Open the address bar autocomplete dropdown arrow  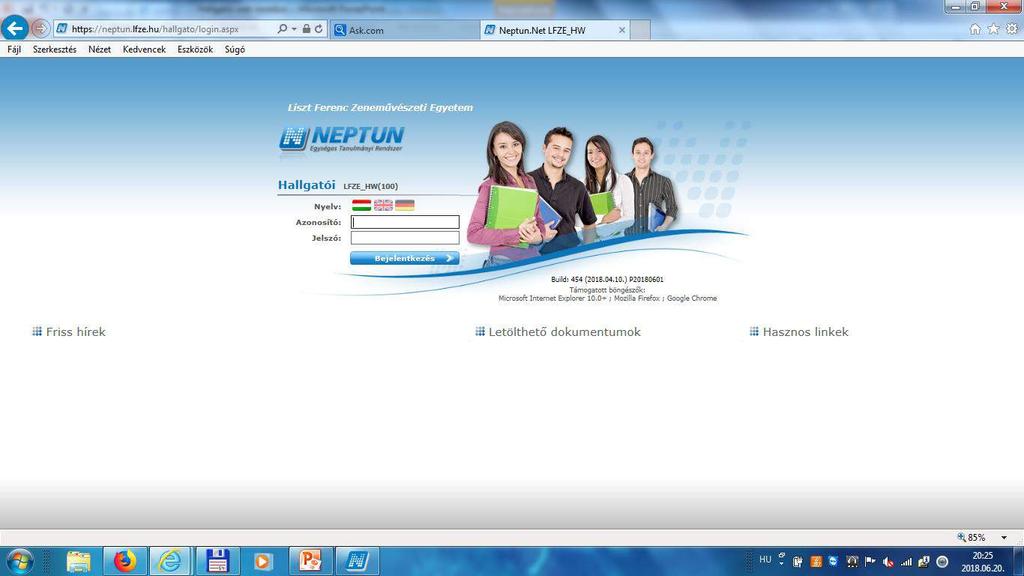(x=294, y=29)
